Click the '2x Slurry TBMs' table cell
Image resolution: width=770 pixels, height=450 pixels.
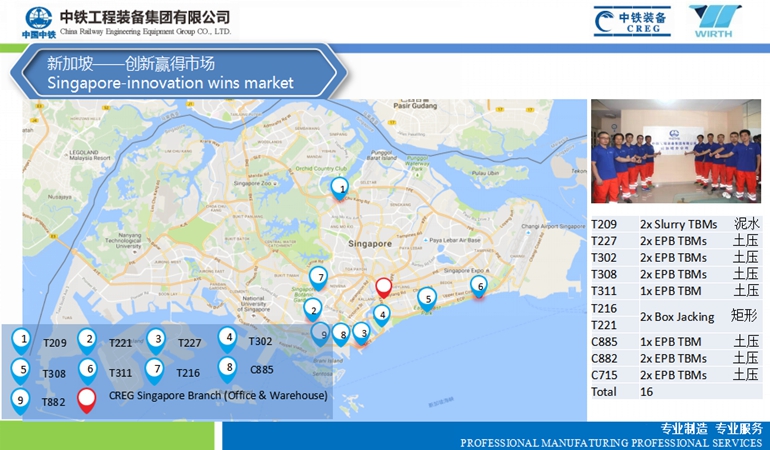(678, 225)
